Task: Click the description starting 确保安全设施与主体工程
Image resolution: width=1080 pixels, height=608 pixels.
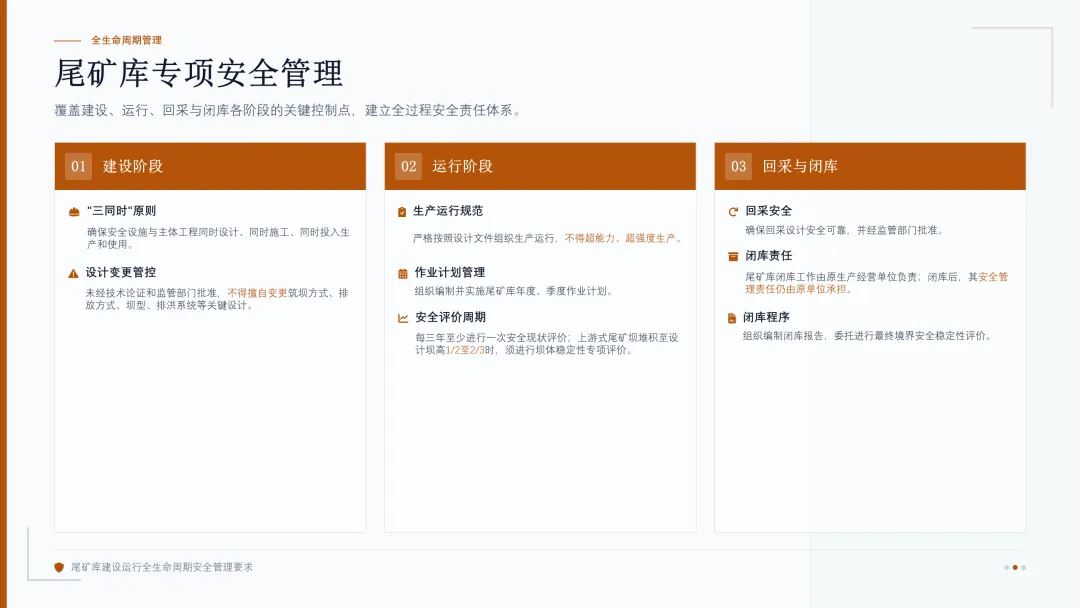Action: (x=218, y=238)
